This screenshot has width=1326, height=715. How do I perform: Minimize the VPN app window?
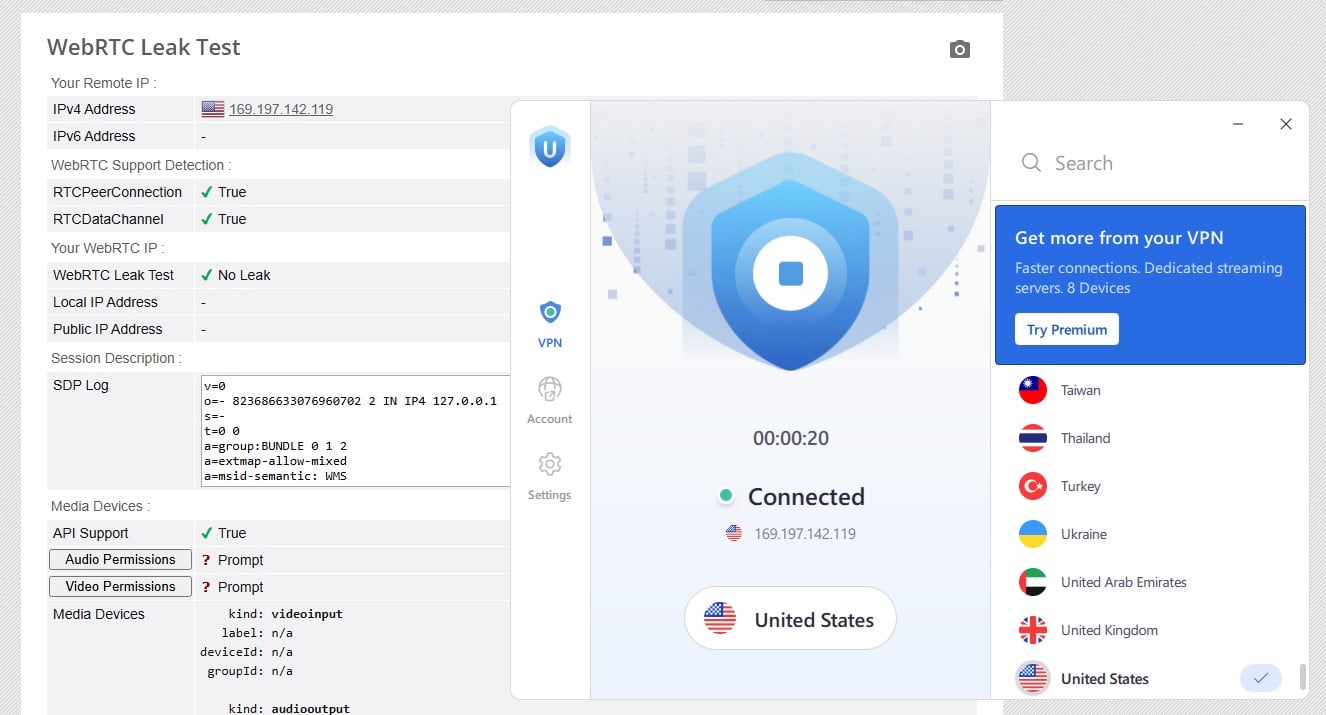[x=1239, y=125]
